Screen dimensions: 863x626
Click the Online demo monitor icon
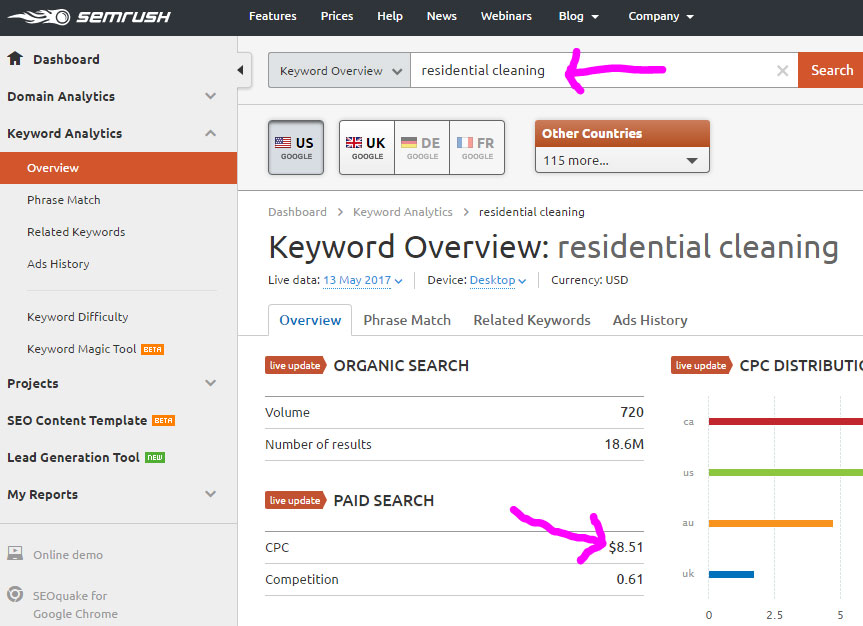click(x=15, y=553)
